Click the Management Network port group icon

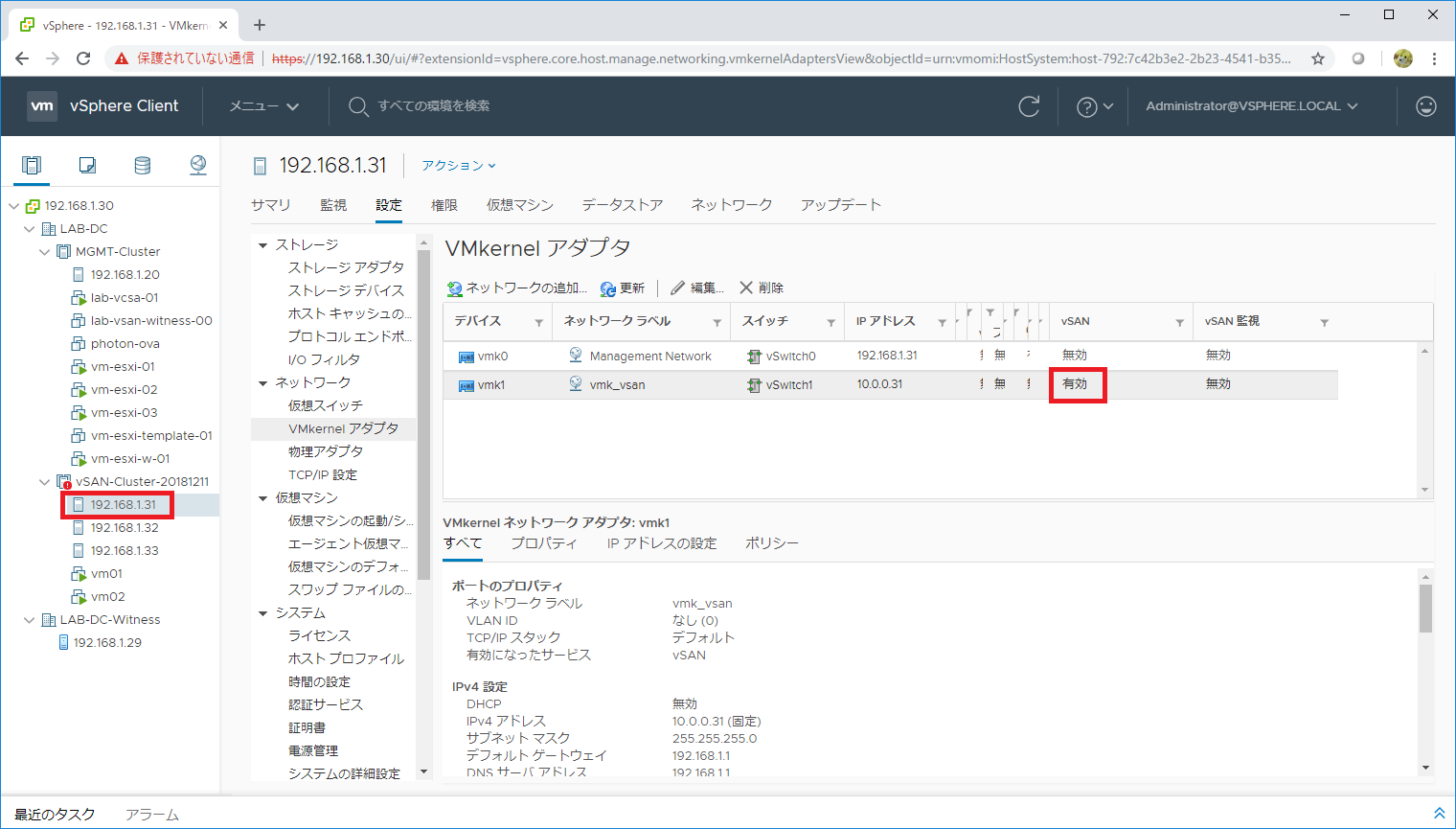[576, 355]
